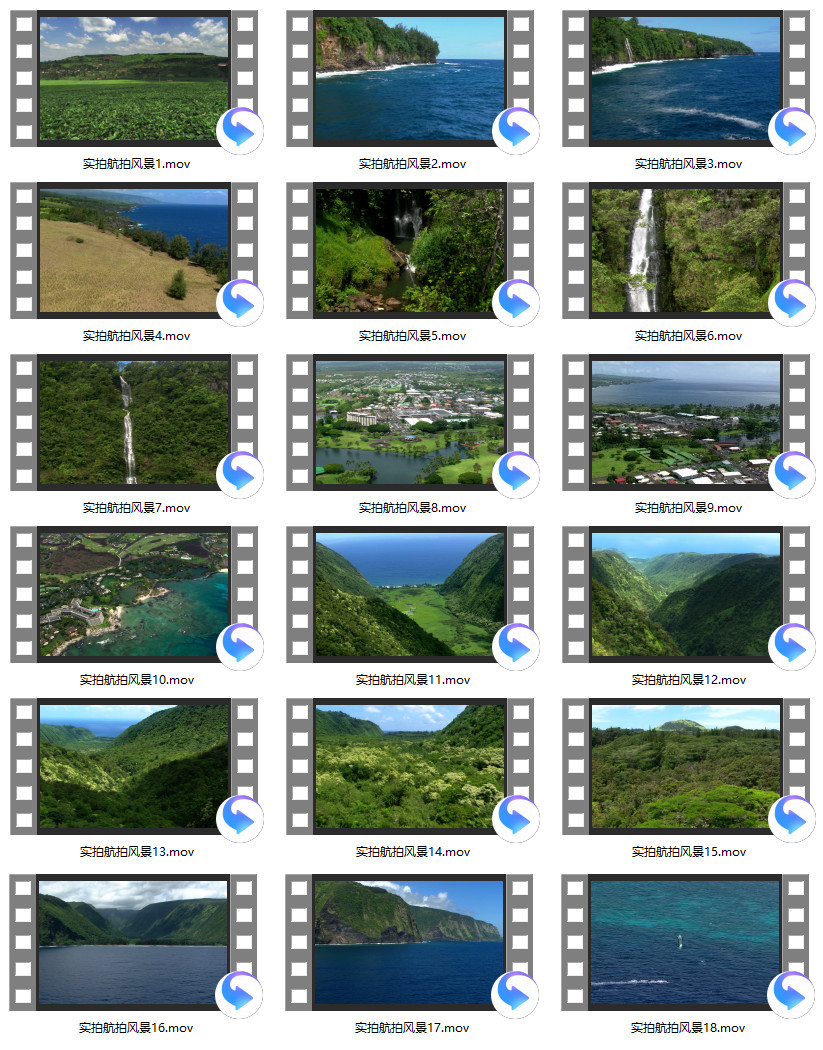Click the filename 实拍航拍风景3.mov

688,164
